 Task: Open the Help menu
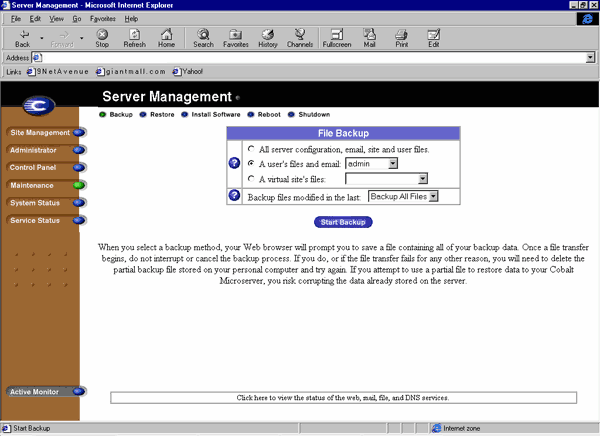[x=131, y=19]
